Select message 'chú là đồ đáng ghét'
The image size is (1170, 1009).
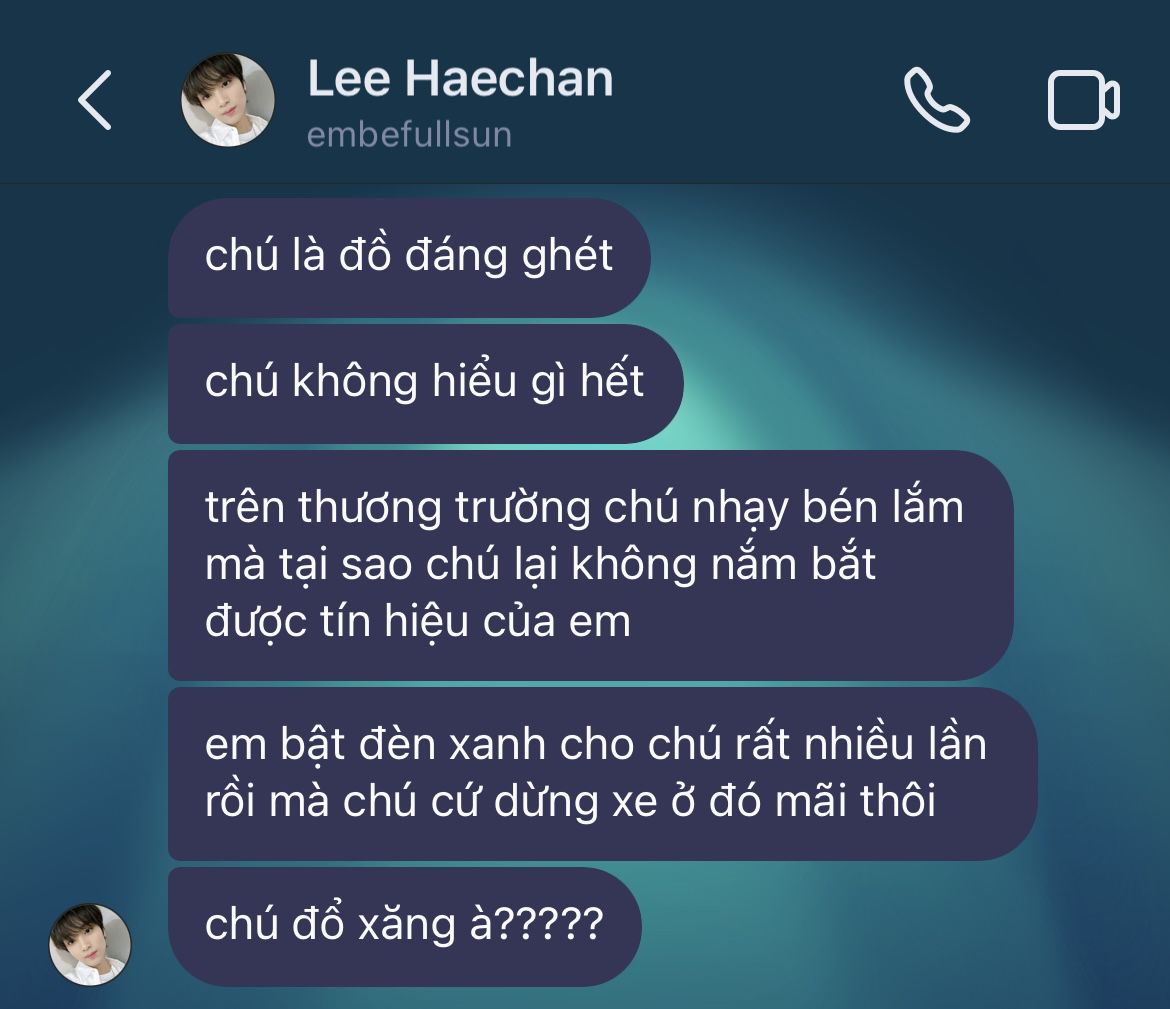[409, 257]
